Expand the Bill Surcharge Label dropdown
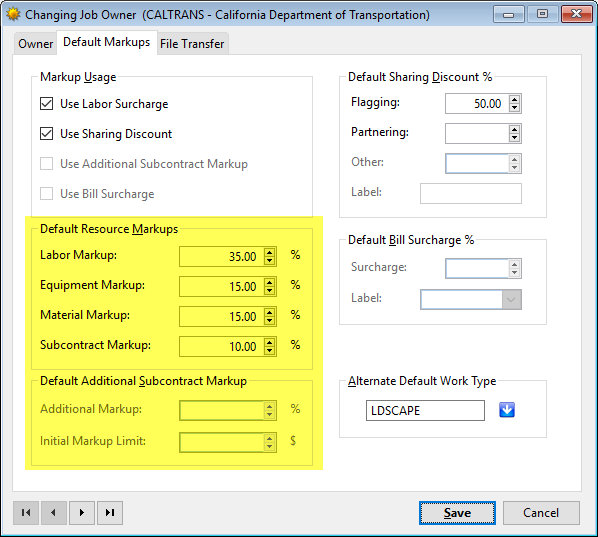 pos(511,300)
